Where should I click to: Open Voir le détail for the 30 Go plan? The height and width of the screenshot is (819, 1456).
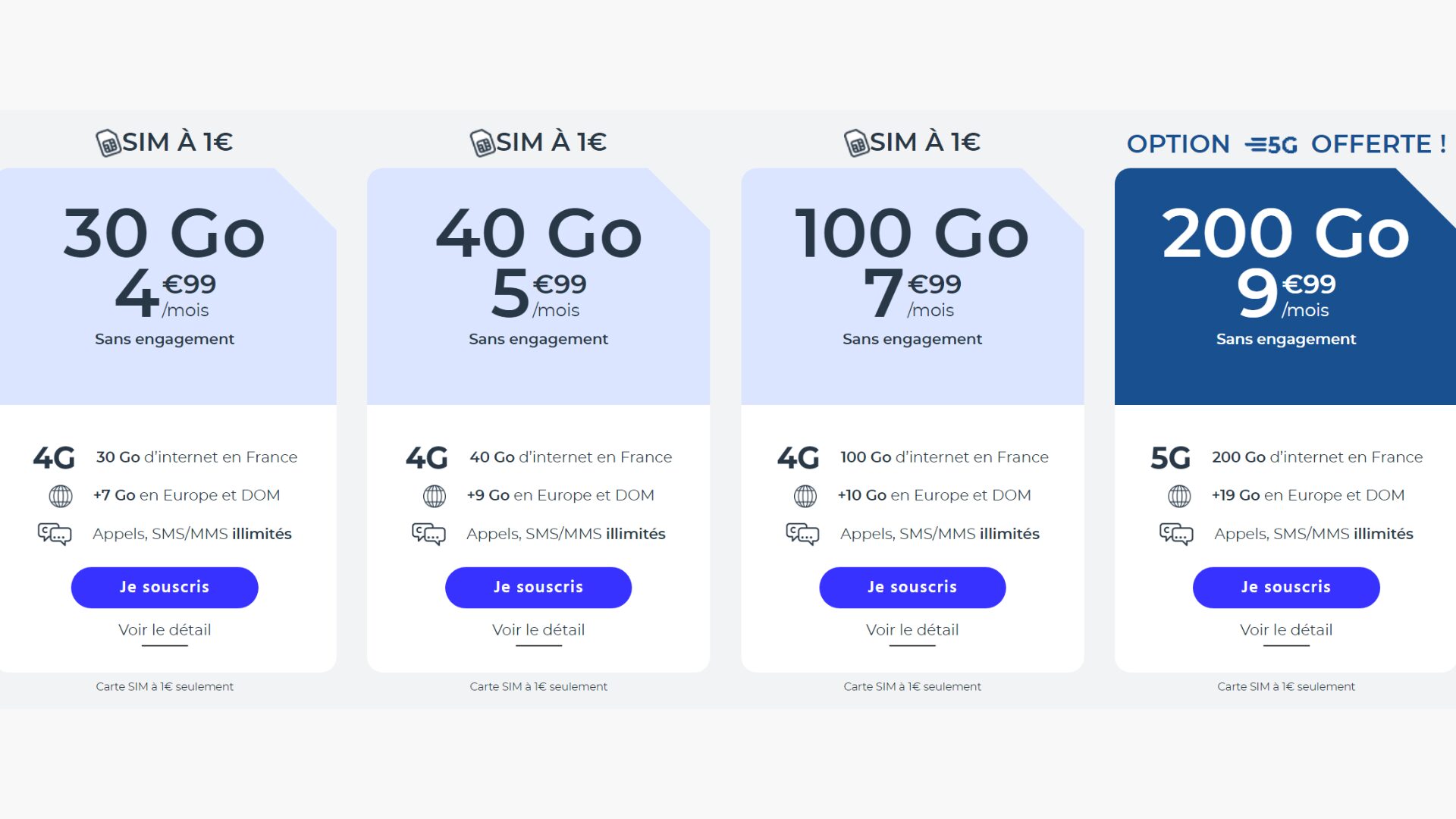pyautogui.click(x=165, y=630)
